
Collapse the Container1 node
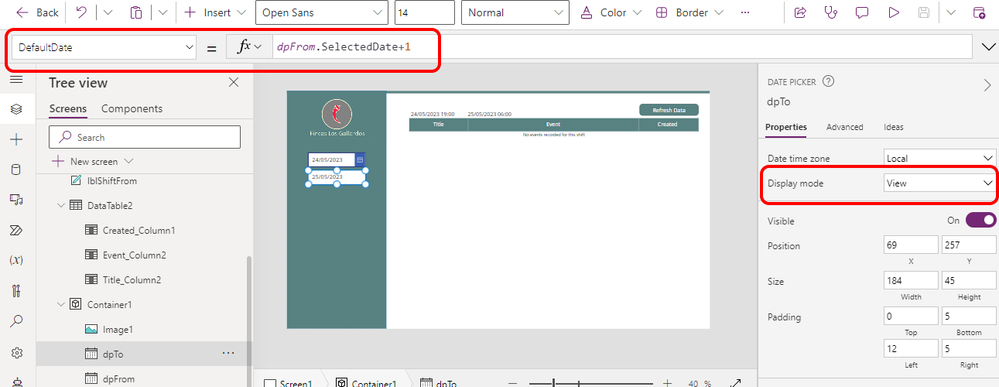coord(61,305)
